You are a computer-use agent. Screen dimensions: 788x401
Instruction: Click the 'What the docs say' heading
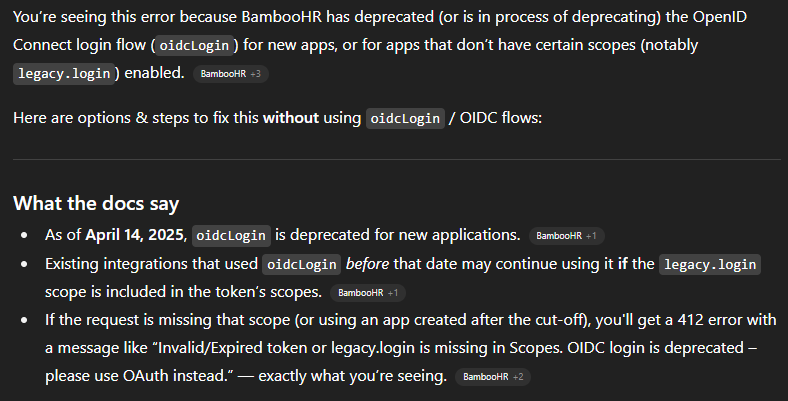click(x=96, y=203)
